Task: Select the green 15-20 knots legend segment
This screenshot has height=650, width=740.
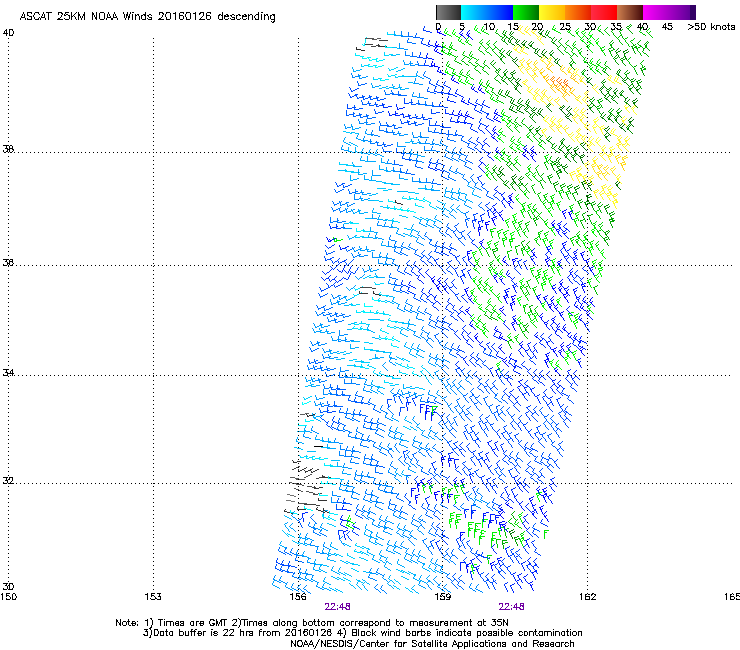Action: point(526,12)
